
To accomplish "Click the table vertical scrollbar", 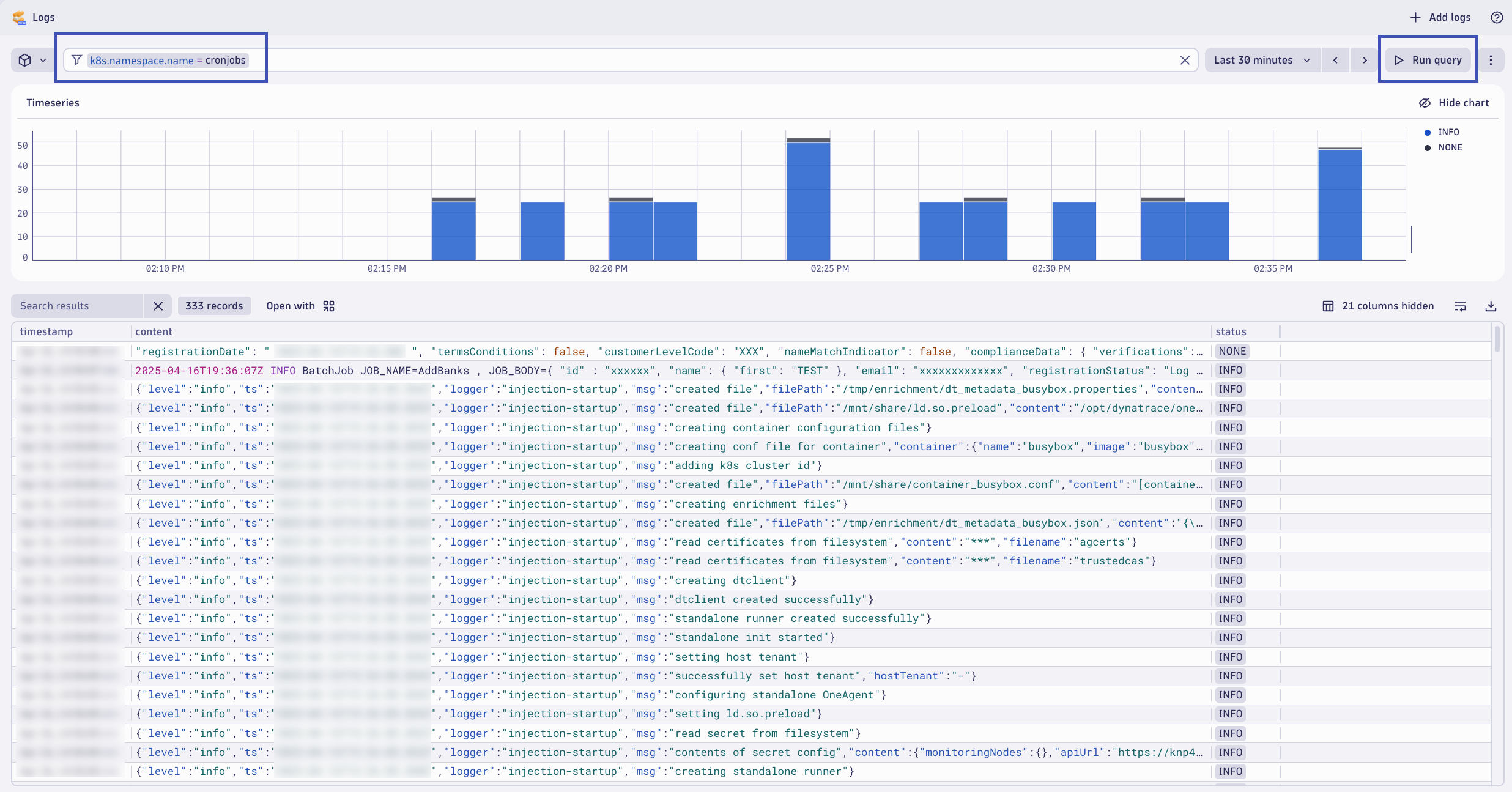I will coord(1497,339).
